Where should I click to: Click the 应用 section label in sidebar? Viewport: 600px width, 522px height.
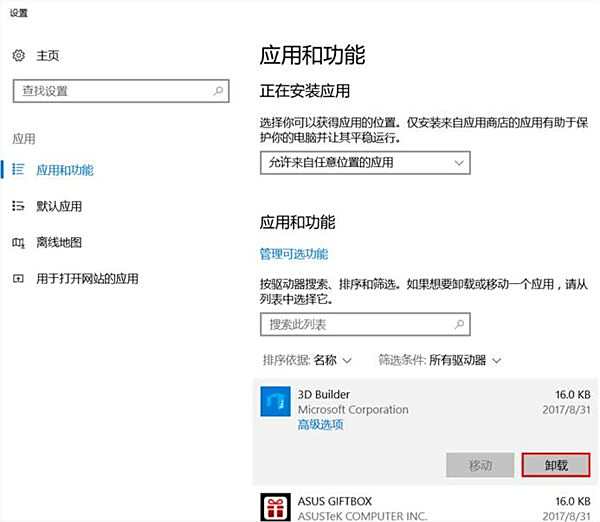(24, 139)
